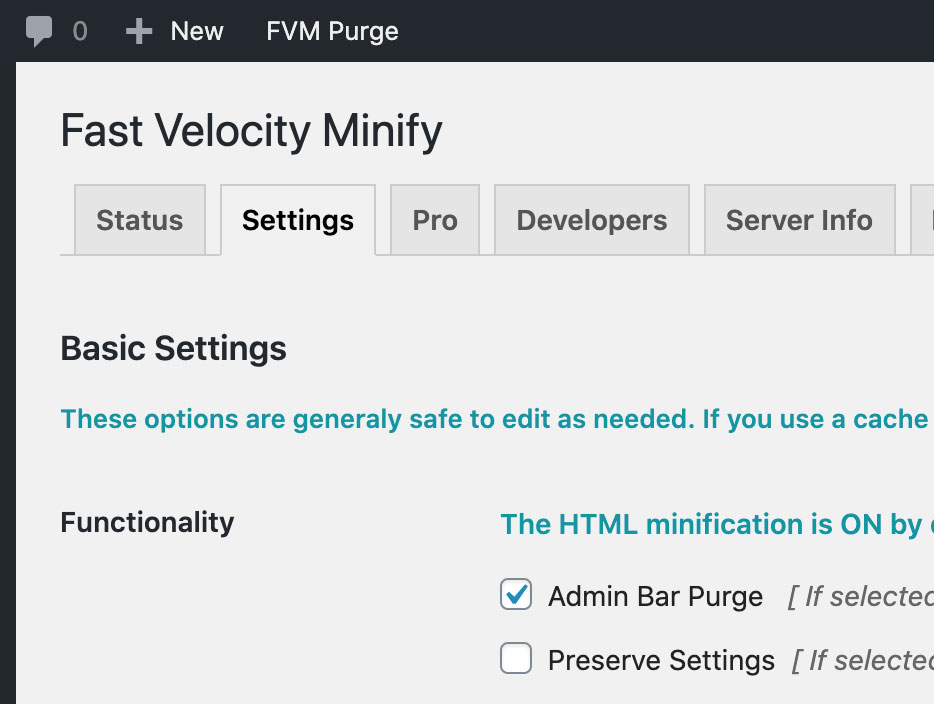The image size is (934, 704).
Task: Select the Settings tab
Action: click(x=298, y=220)
